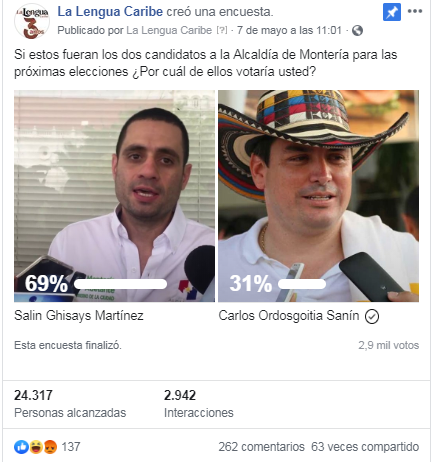
Task: Click the blue pin post icon
Action: pos(392,12)
